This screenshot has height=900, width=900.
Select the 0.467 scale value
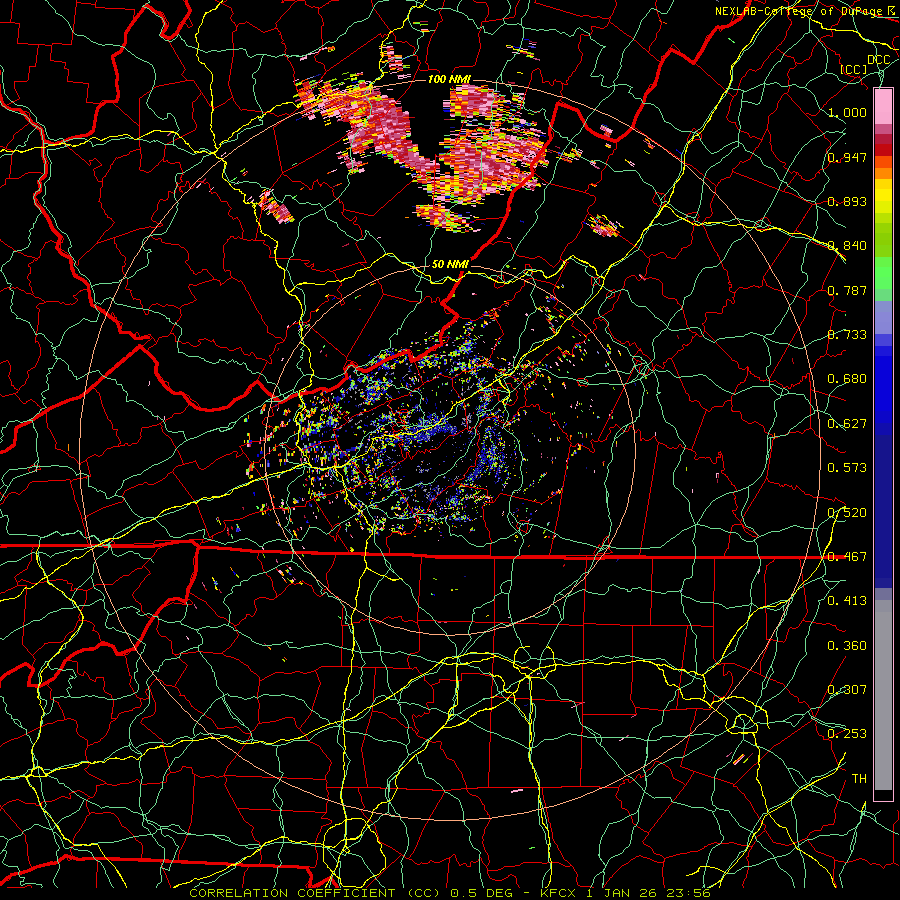coord(847,557)
